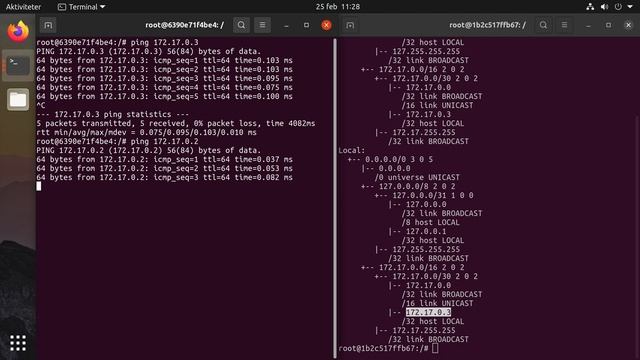This screenshot has height=360, width=640.
Task: Click the '/0 universe UNICAST' line
Action: (x=417, y=177)
